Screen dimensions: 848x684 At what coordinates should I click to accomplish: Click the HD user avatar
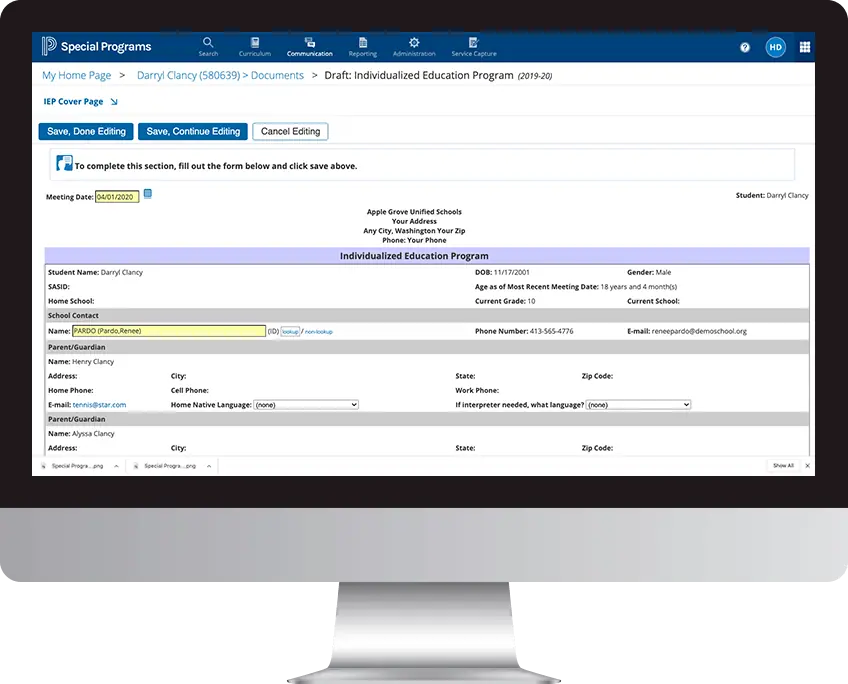pyautogui.click(x=776, y=47)
